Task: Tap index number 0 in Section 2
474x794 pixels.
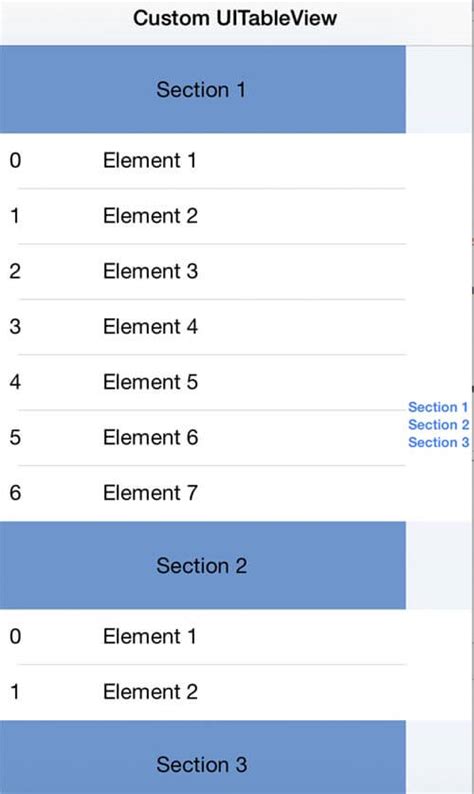Action: (x=15, y=637)
